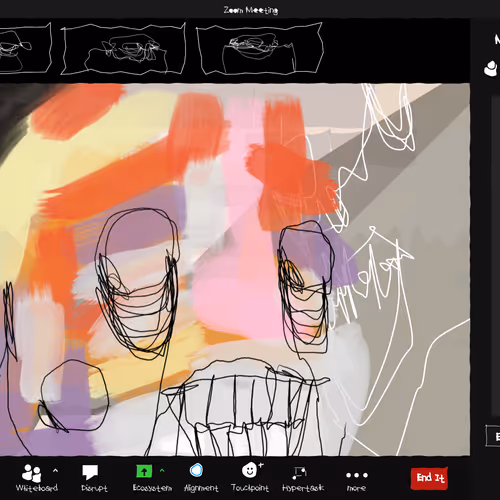
Task: Click the partial button at right panel bottom
Action: [493, 436]
